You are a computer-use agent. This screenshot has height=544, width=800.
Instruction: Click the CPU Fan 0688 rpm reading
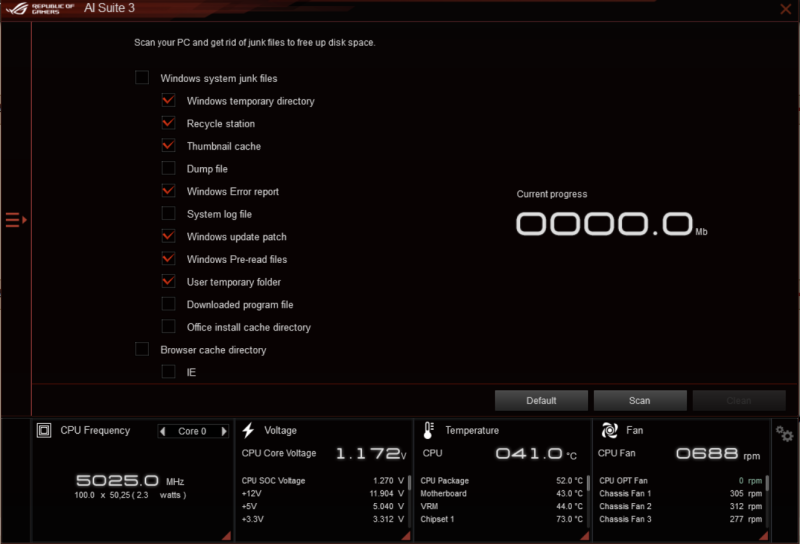(x=718, y=453)
